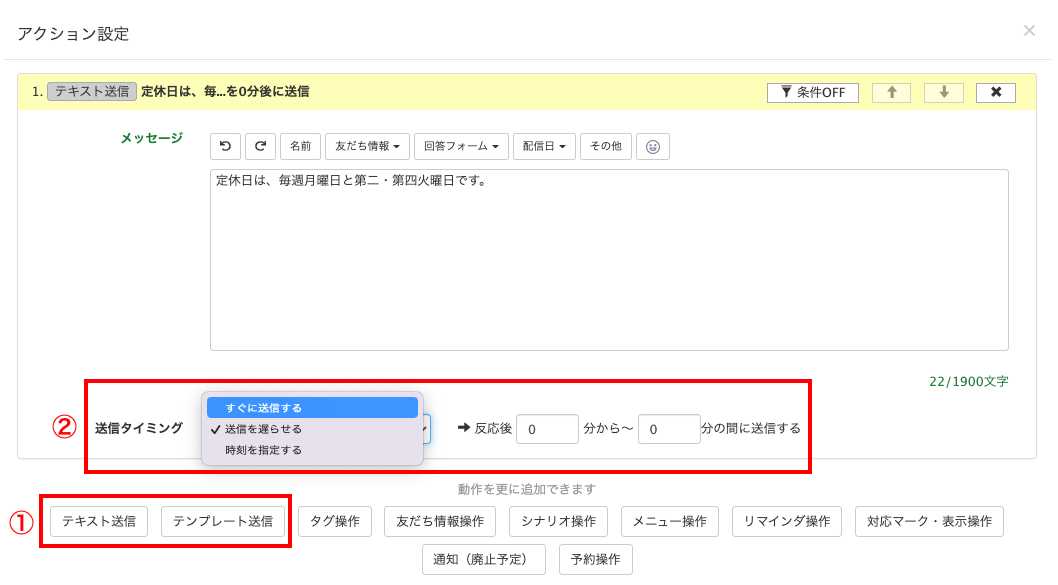Click the first minutes input after 反応後
Screen dimensions: 1058x585
[x=547, y=429]
